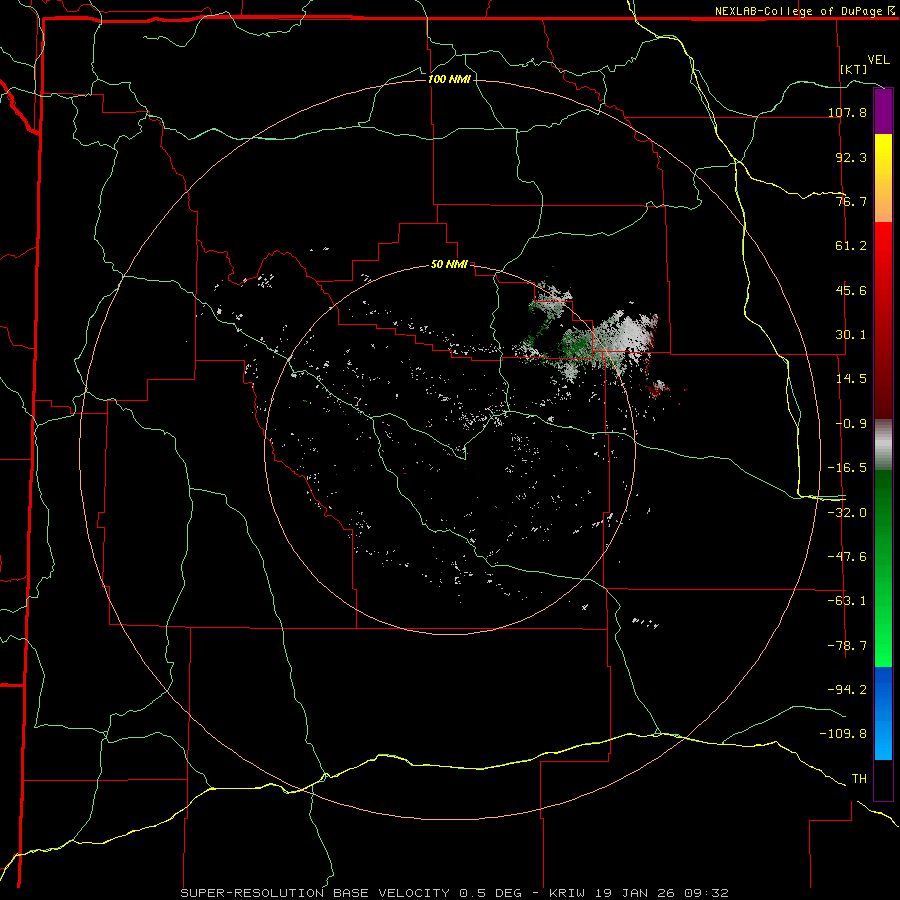Click the -32.0 velocity scale value

tap(847, 512)
